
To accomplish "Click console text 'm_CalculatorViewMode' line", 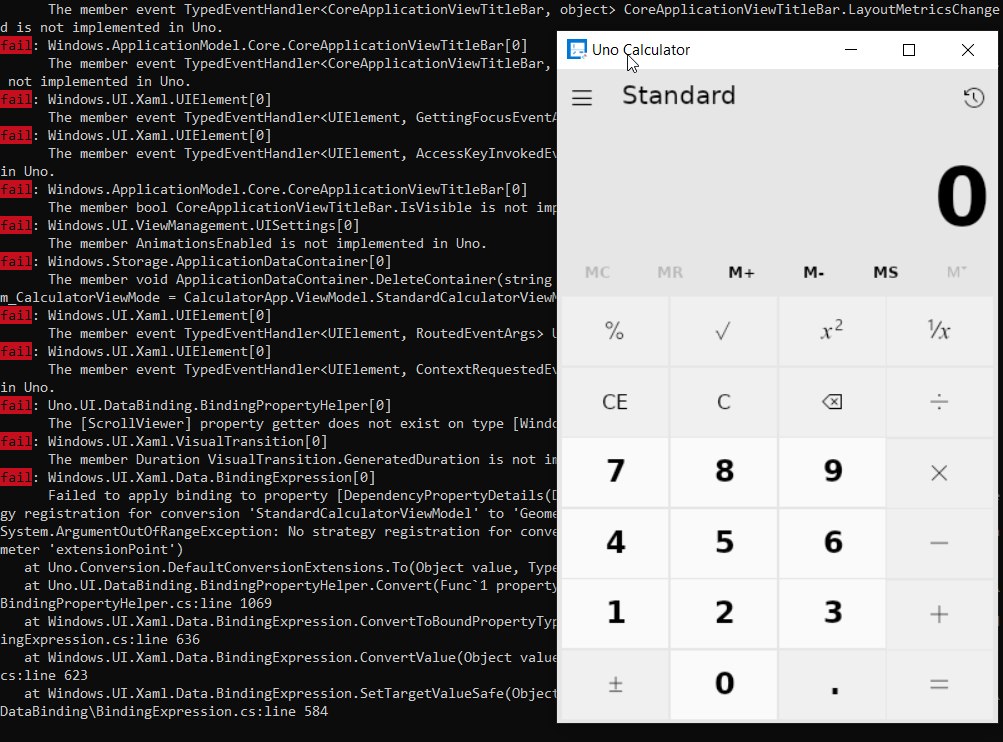I will coord(278,297).
